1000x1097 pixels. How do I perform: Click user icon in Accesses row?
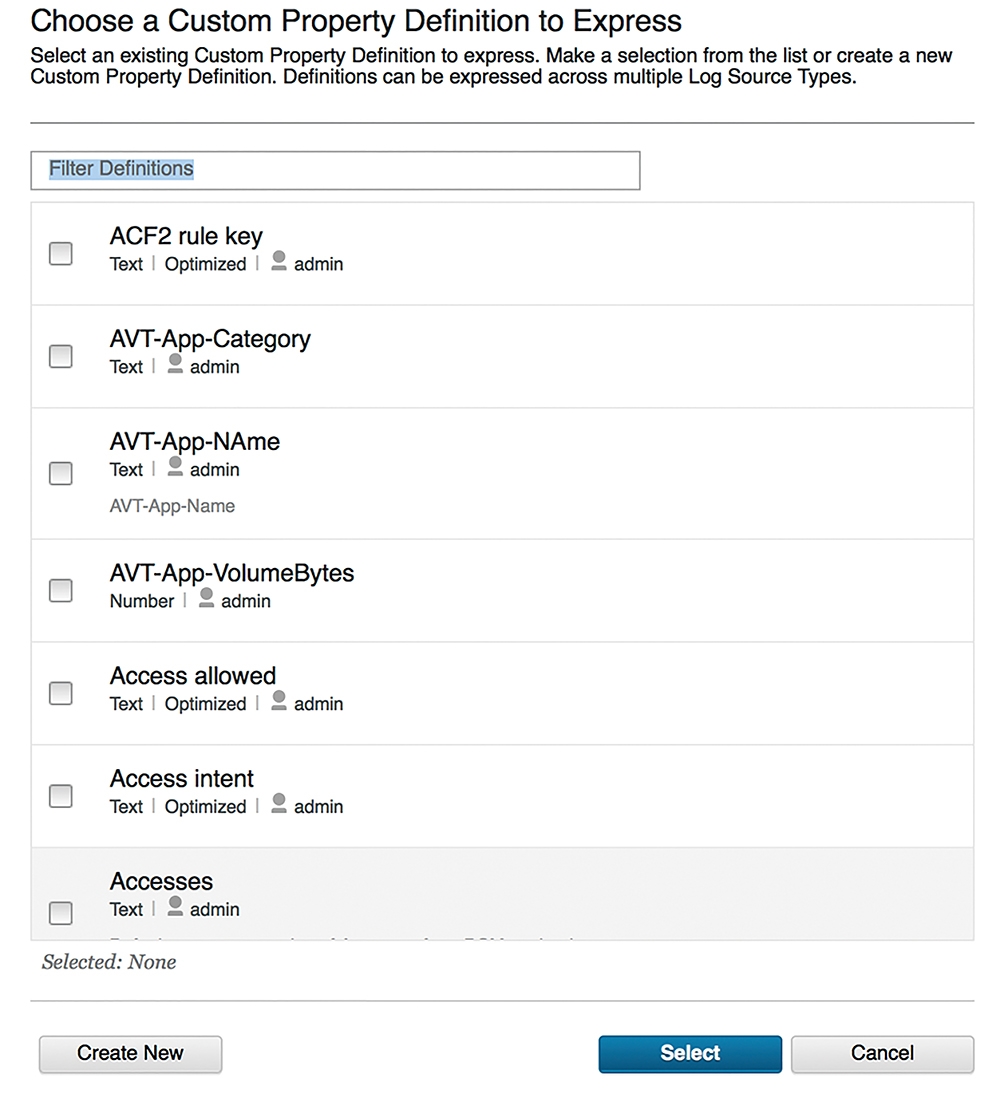tap(175, 907)
